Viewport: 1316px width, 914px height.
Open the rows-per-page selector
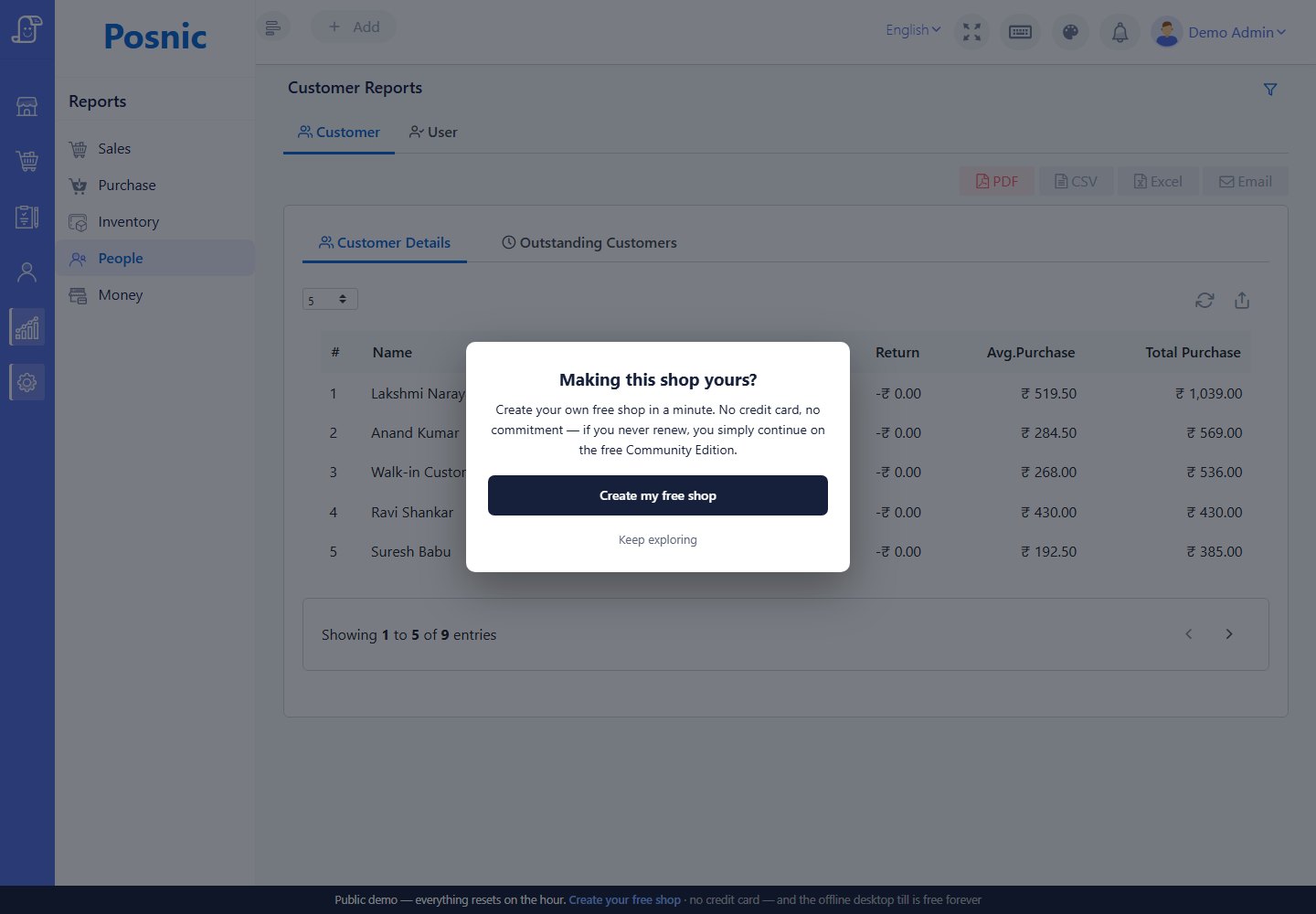[x=330, y=299]
